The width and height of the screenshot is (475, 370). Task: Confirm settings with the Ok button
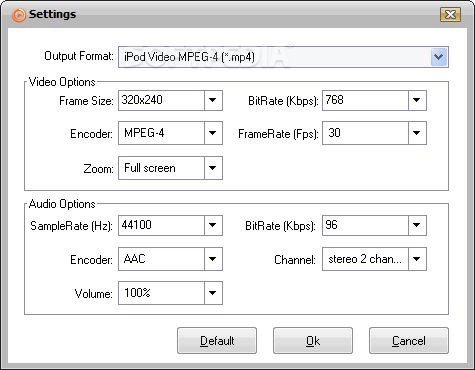coord(313,341)
